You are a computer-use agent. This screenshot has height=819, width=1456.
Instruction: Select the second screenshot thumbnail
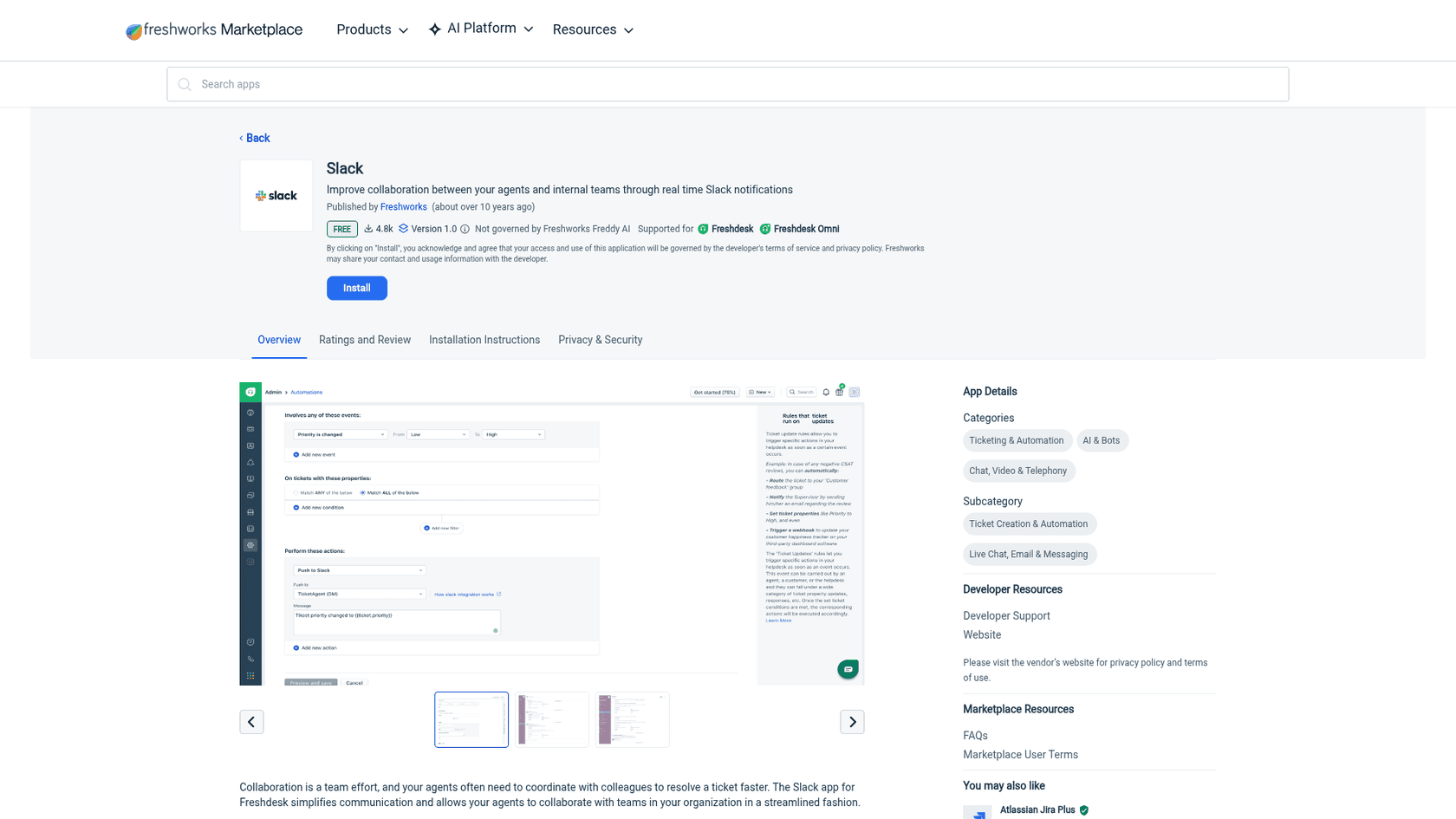tap(552, 719)
